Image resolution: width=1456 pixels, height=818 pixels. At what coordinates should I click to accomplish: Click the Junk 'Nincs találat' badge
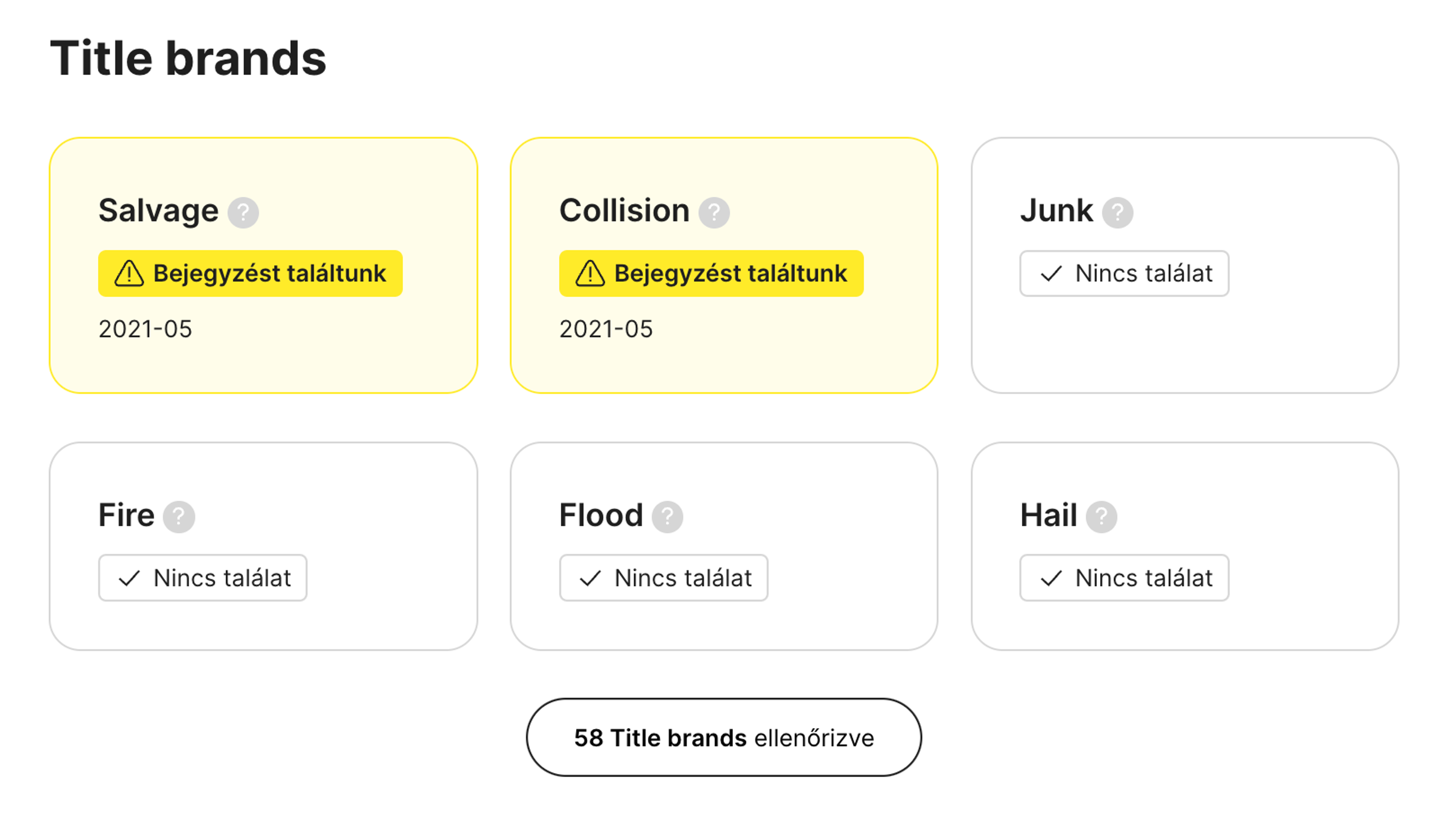pos(1124,273)
